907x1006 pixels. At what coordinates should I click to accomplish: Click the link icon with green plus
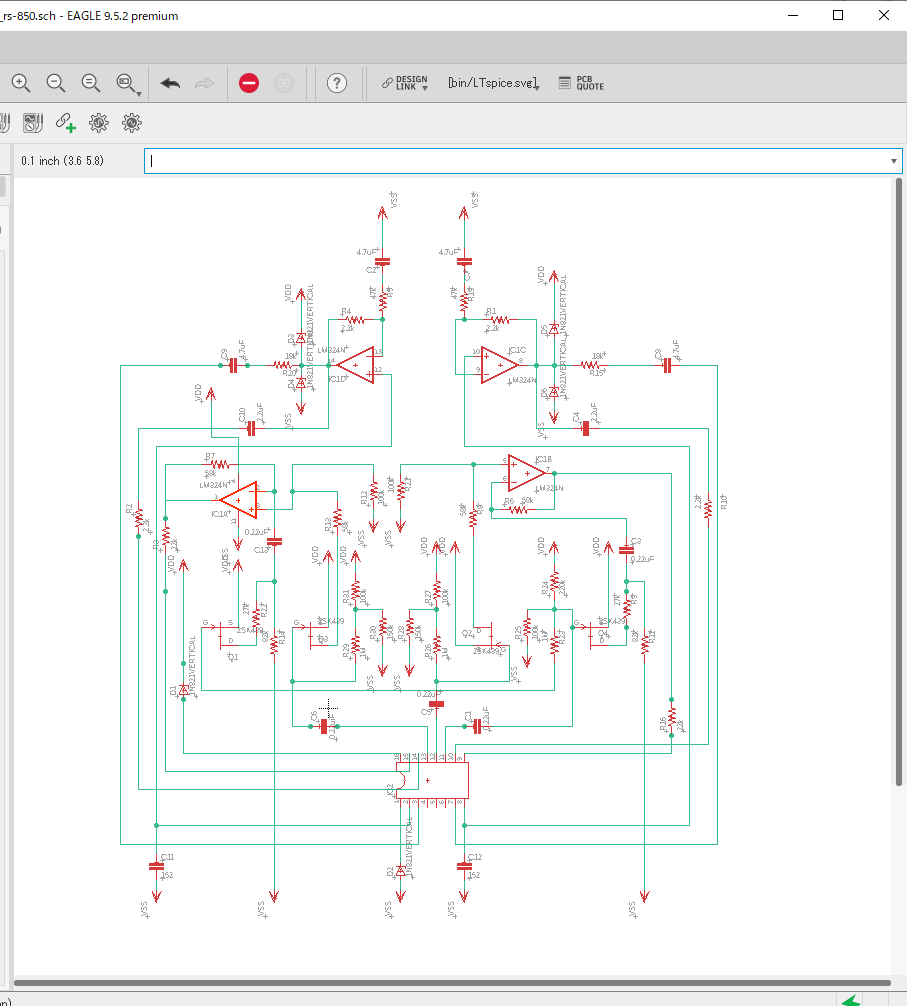coord(66,123)
